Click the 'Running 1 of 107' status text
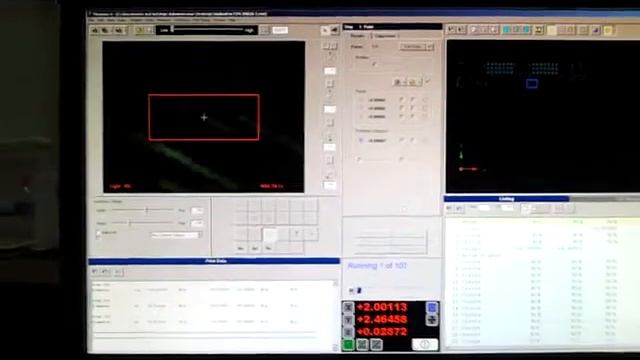The height and width of the screenshot is (360, 640). tap(377, 266)
